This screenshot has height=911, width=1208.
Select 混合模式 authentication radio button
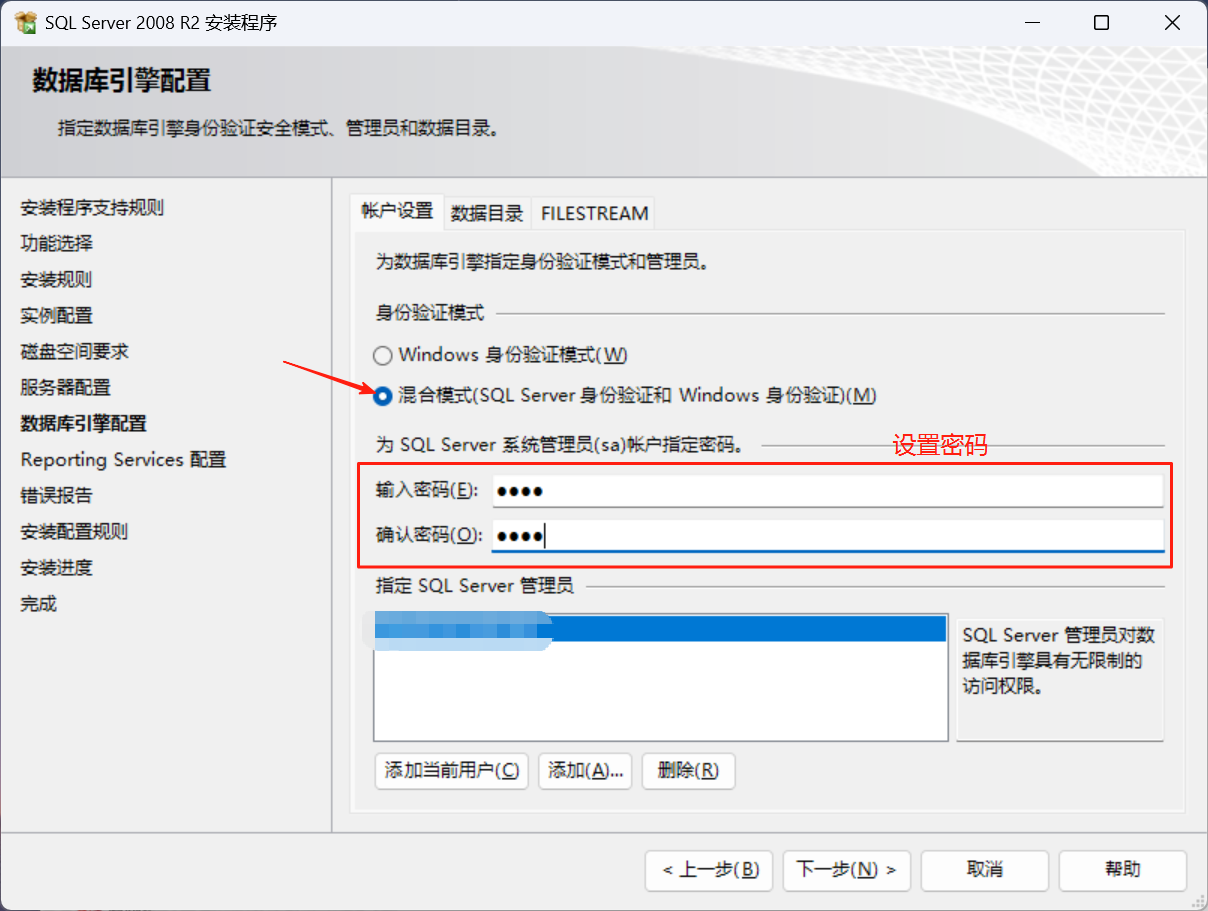382,396
